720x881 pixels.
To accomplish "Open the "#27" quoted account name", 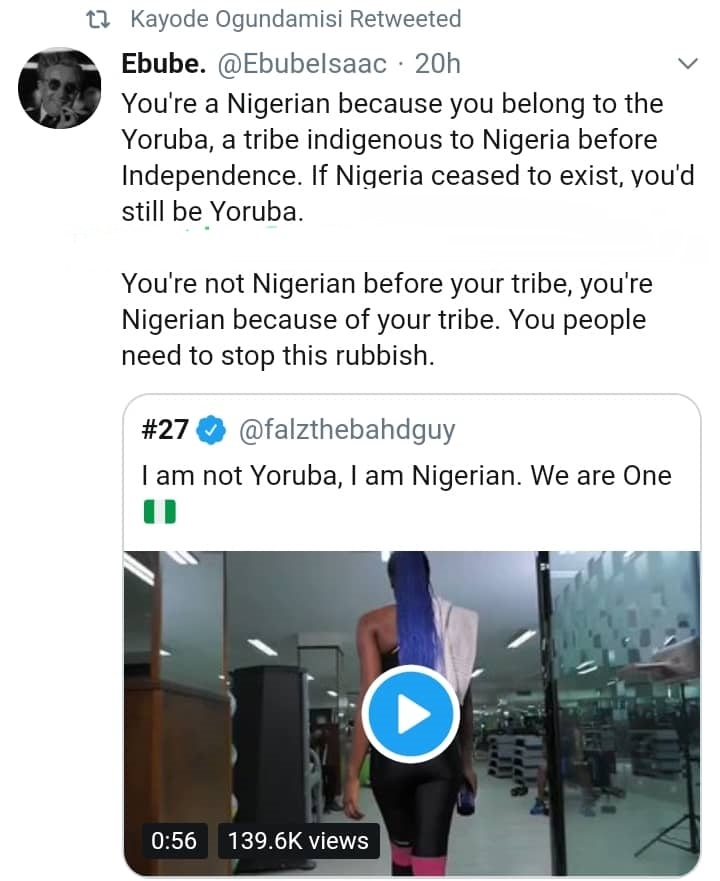I will click(x=164, y=430).
